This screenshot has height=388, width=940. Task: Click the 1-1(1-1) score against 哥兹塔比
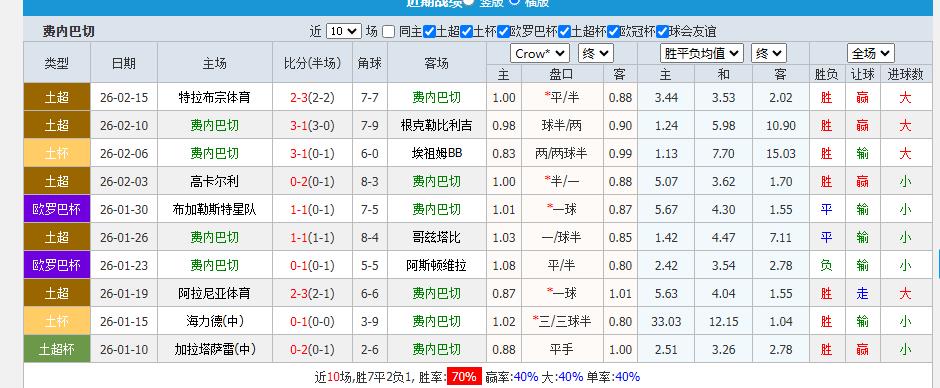312,237
